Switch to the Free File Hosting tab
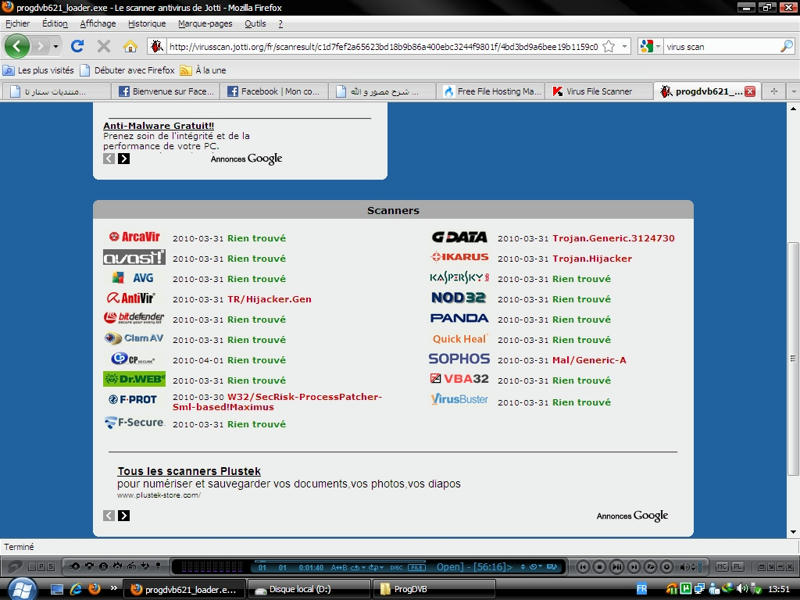Viewport: 800px width, 600px height. [x=492, y=91]
